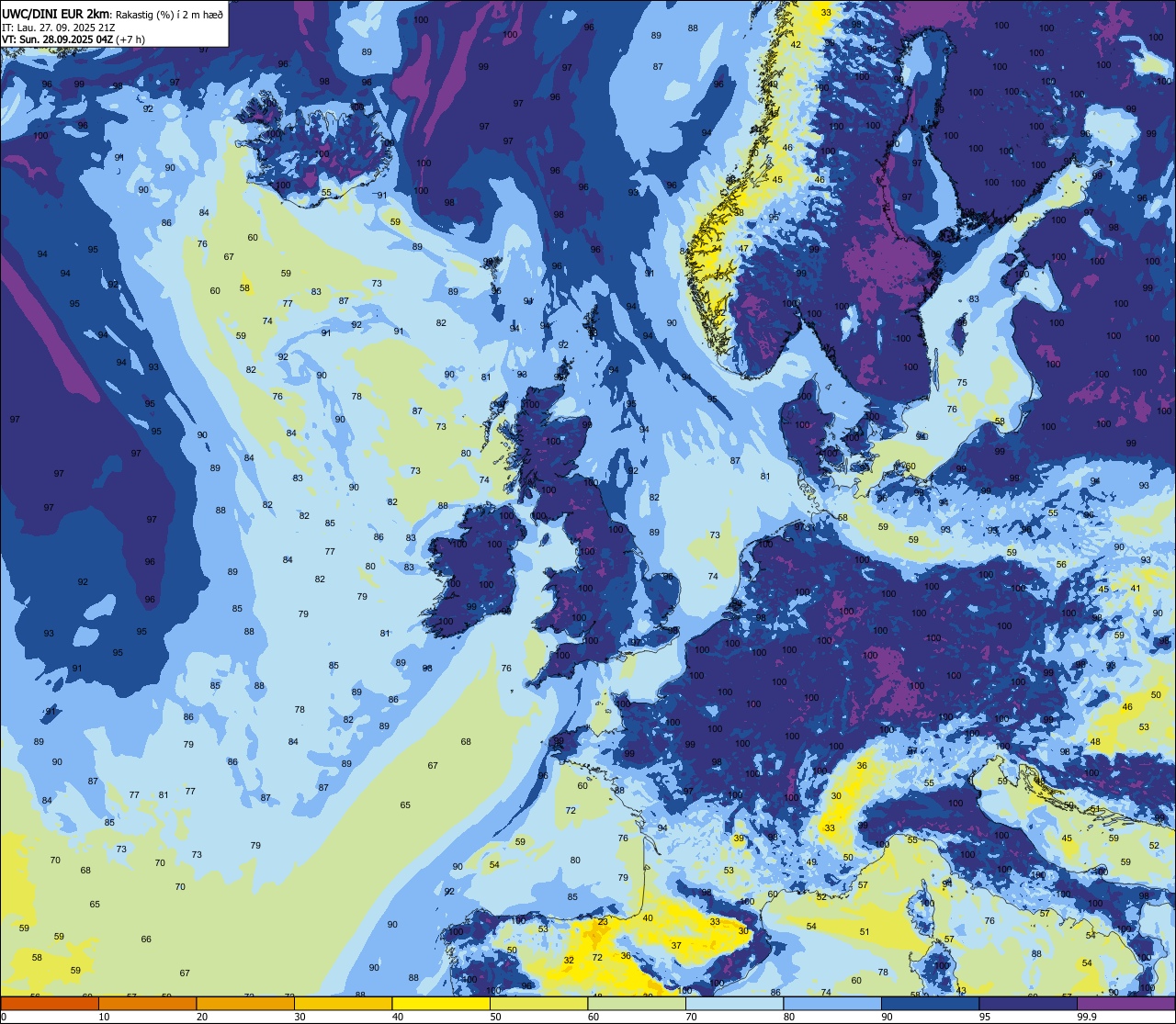The height and width of the screenshot is (1024, 1176).
Task: Select the 80–90% medium blue legend swatch
Action: (832, 1003)
